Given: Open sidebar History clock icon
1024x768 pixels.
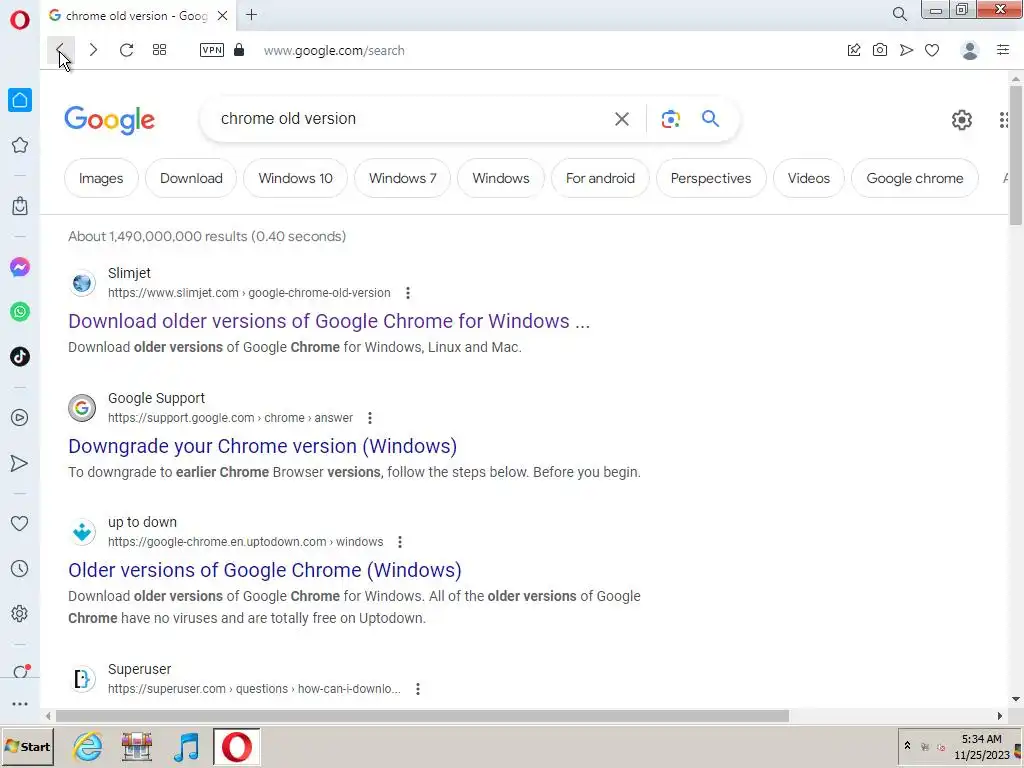Looking at the screenshot, I should [x=20, y=569].
